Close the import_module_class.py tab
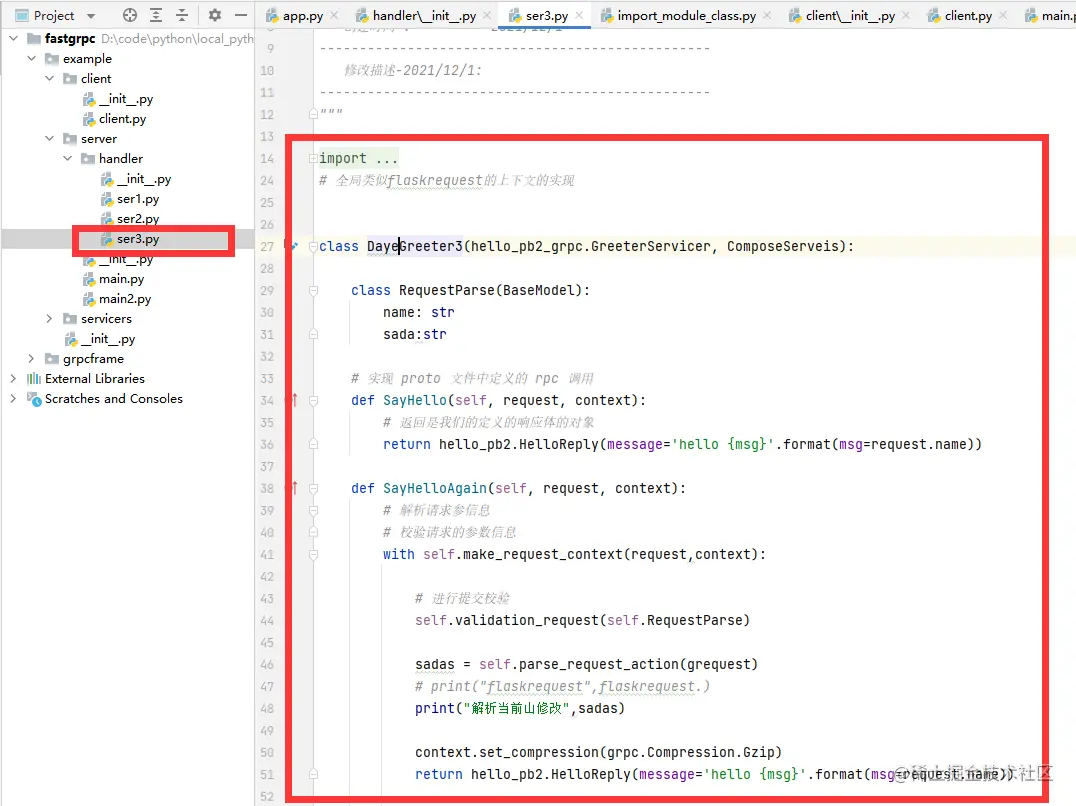The width and height of the screenshot is (1076, 806). pos(767,15)
